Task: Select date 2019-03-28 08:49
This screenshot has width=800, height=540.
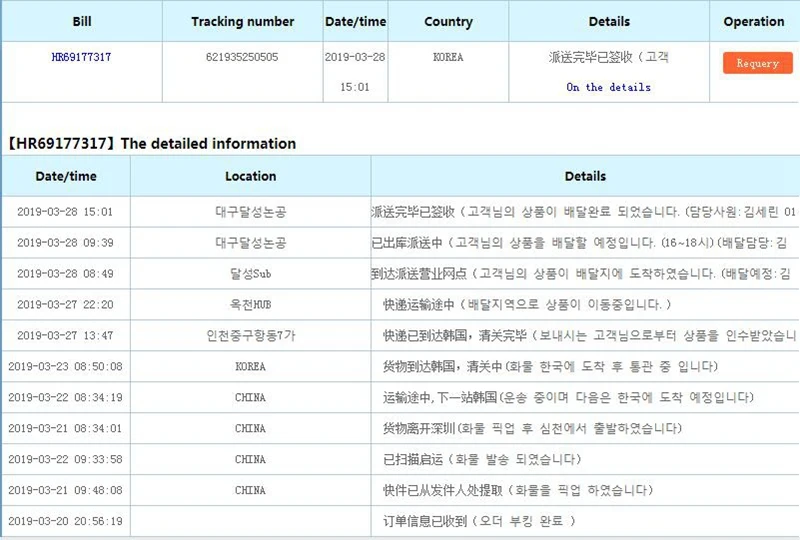Action: (x=65, y=274)
